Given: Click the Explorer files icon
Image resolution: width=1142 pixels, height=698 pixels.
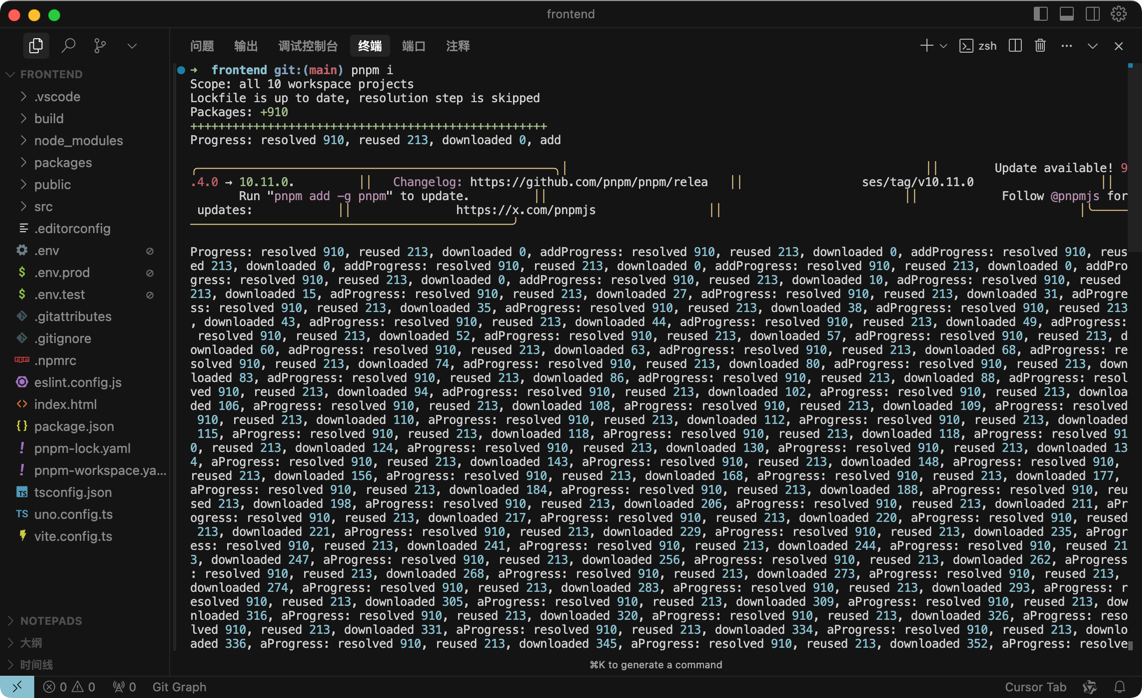Looking at the screenshot, I should tap(36, 46).
